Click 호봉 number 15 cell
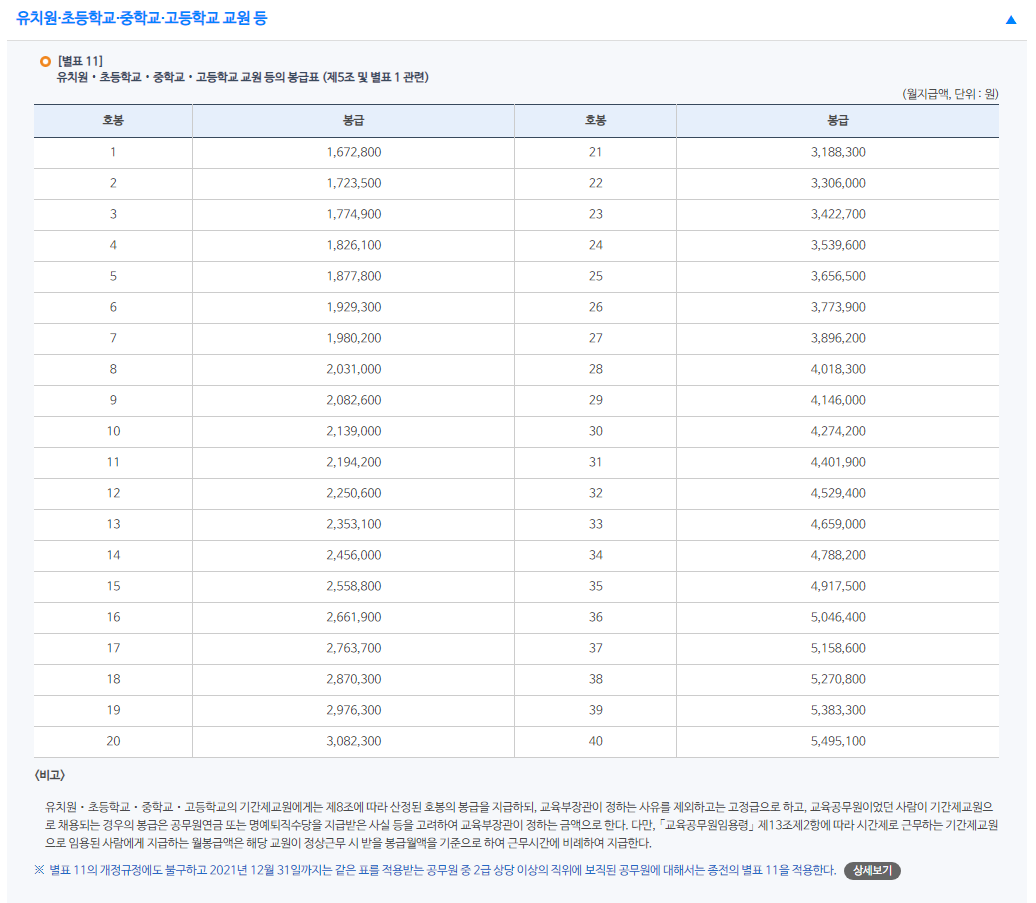This screenshot has width=1036, height=903. point(113,587)
